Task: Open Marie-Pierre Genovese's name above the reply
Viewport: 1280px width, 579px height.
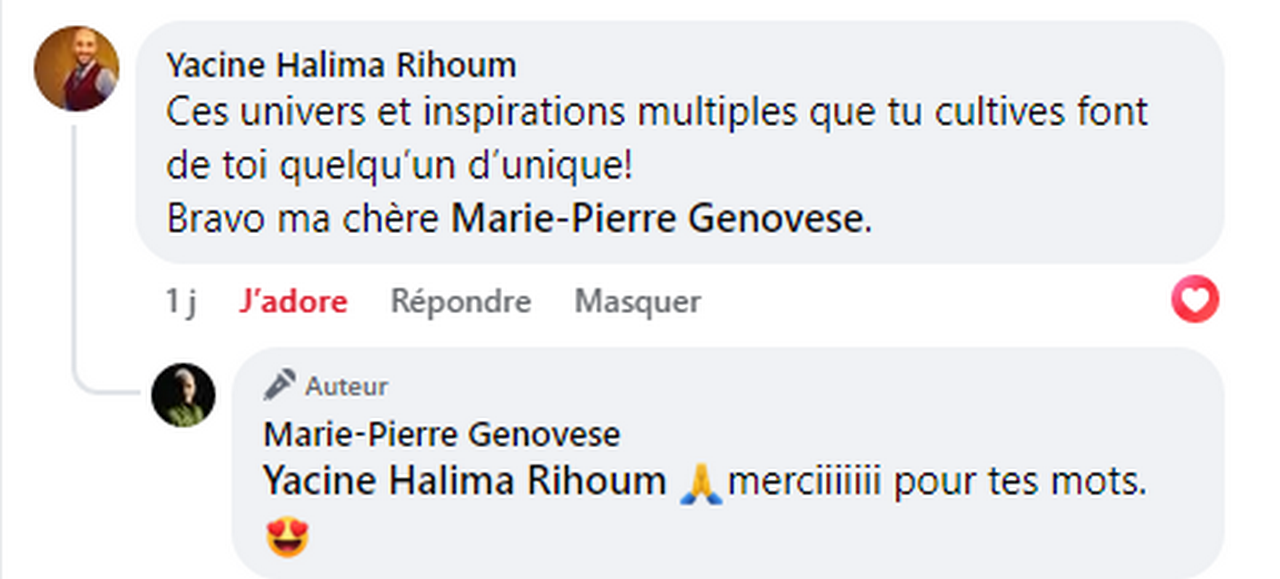Action: point(441,435)
